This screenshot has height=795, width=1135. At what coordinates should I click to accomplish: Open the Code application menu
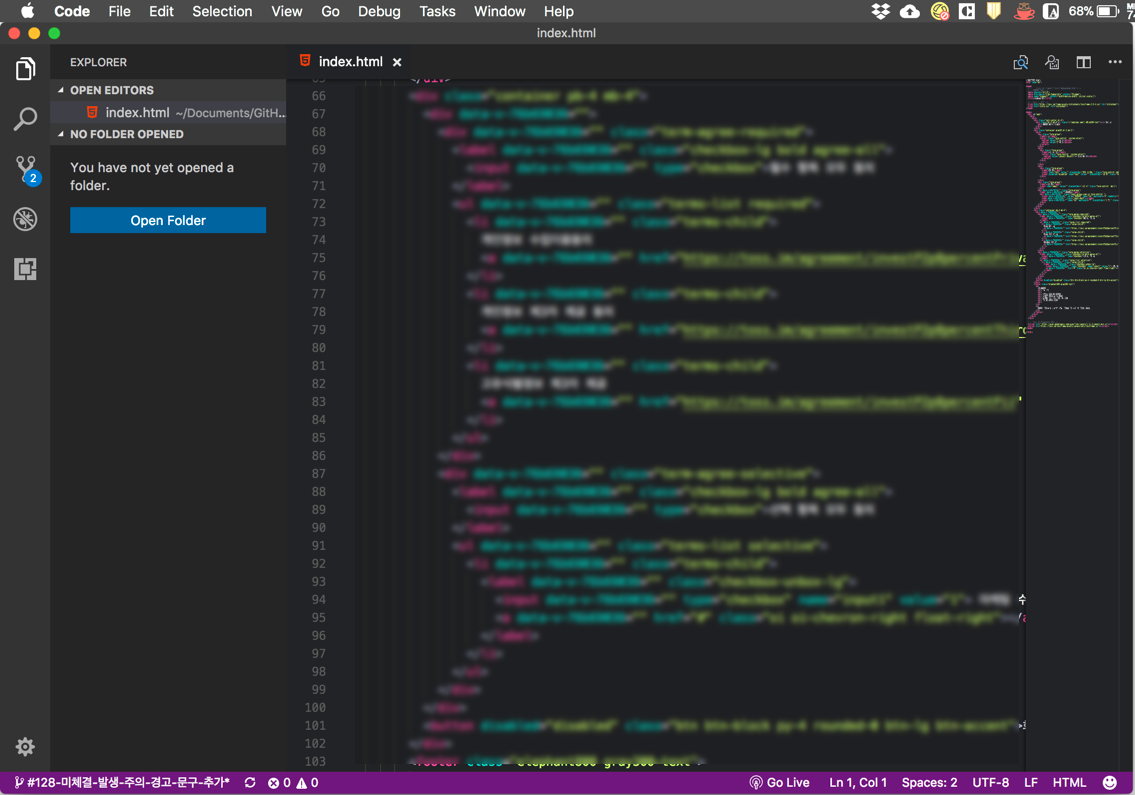[x=72, y=11]
